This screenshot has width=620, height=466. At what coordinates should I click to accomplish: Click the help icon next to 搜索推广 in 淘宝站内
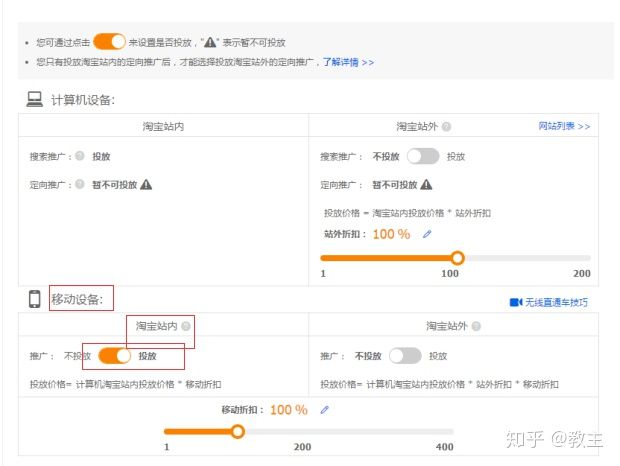[x=80, y=156]
